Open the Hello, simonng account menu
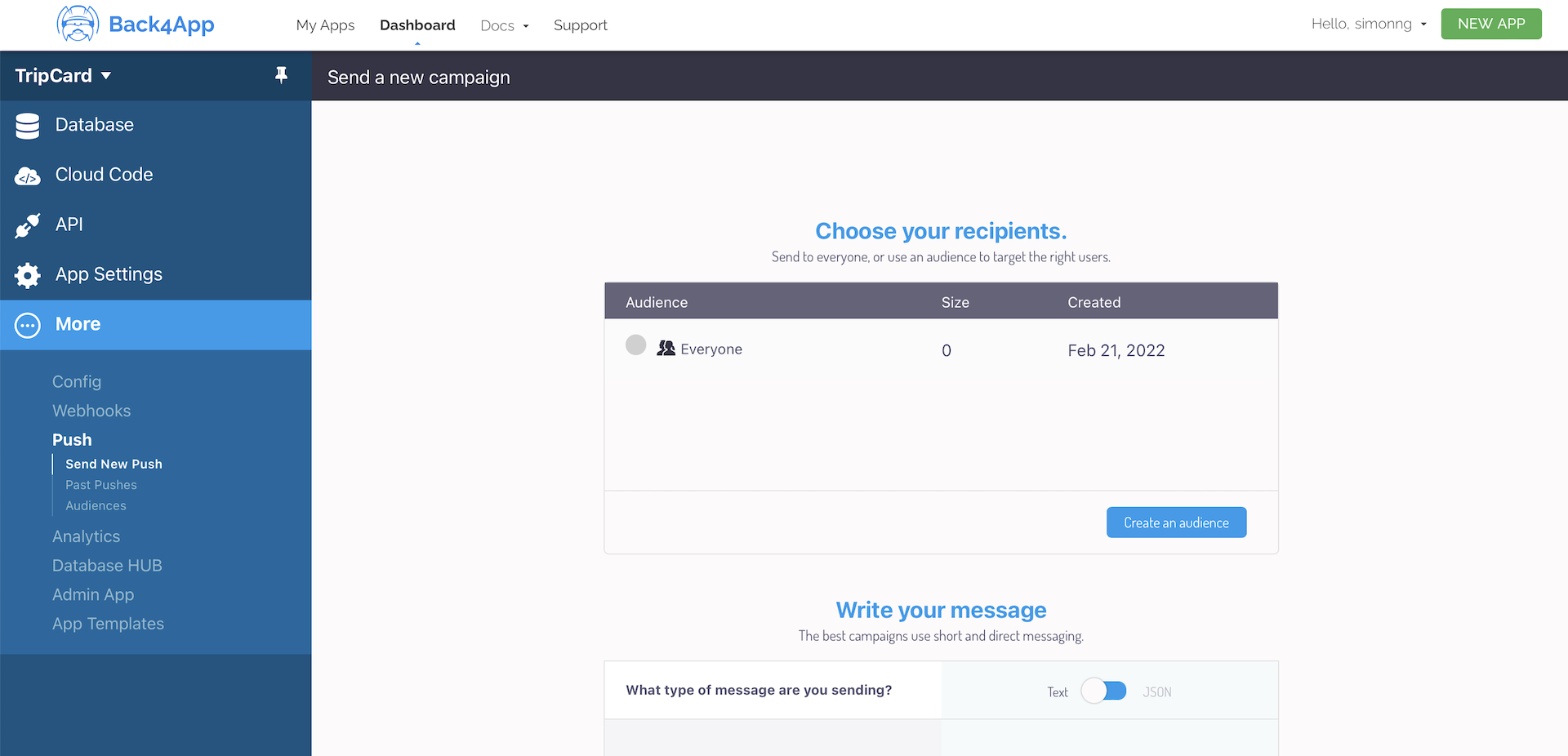Screen dimensions: 1568x756 (1369, 24)
